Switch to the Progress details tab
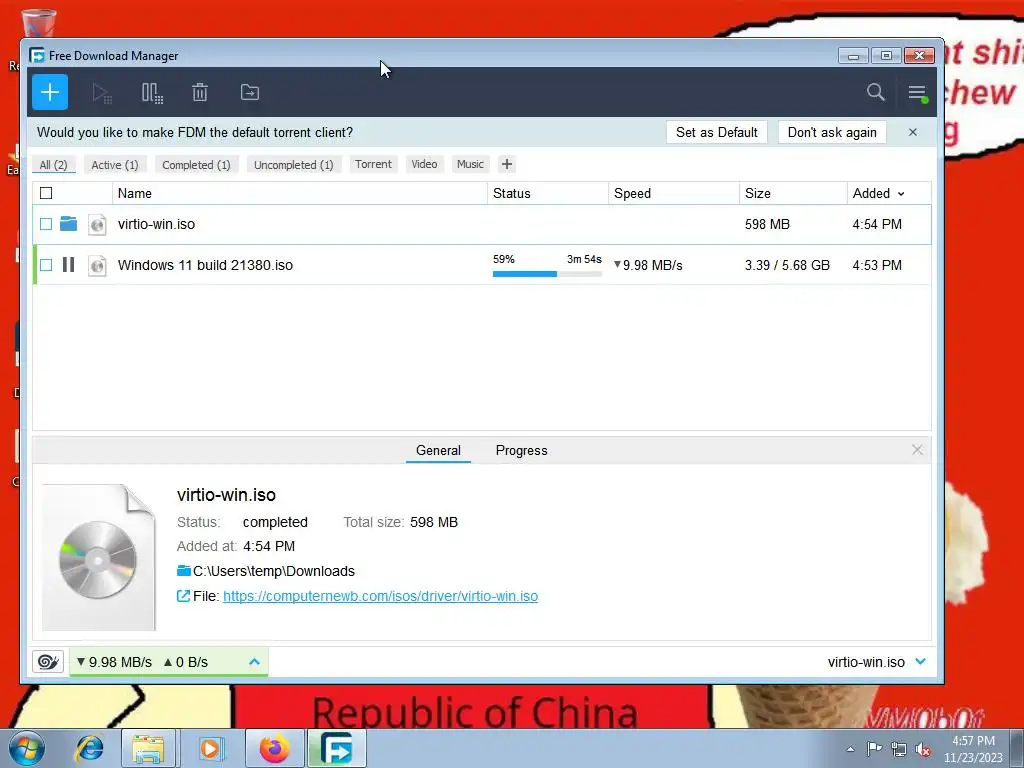Viewport: 1024px width, 768px height. point(521,451)
